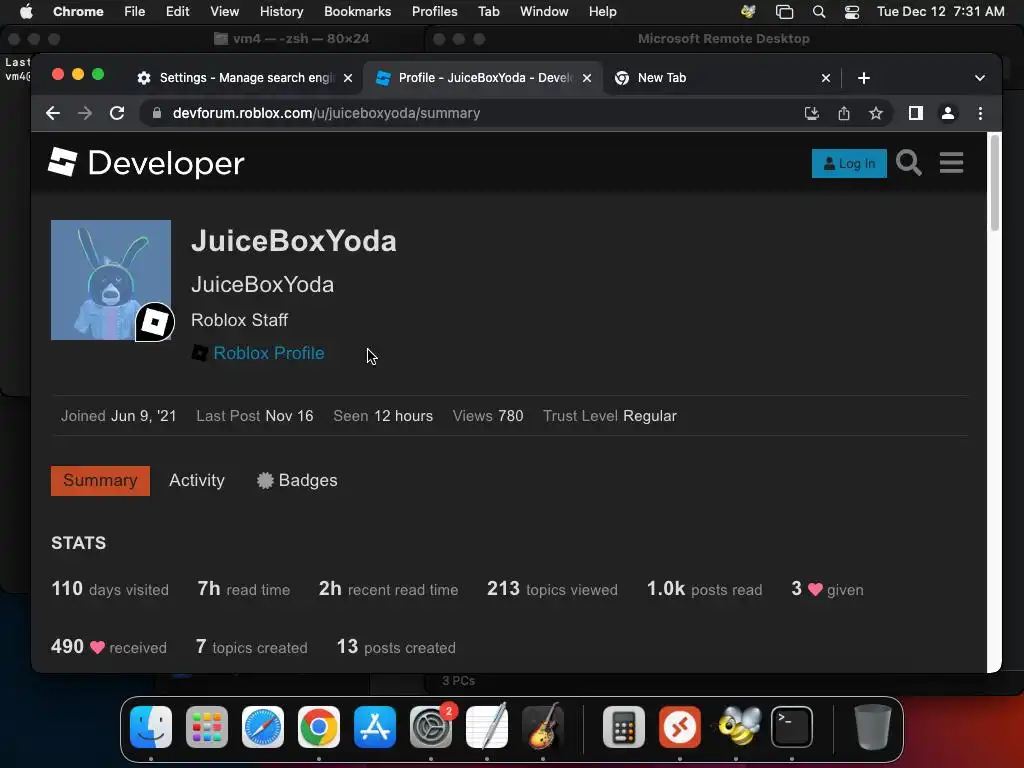This screenshot has width=1024, height=768.
Task: Click JuiceBoxYoda's avatar image
Action: click(111, 280)
